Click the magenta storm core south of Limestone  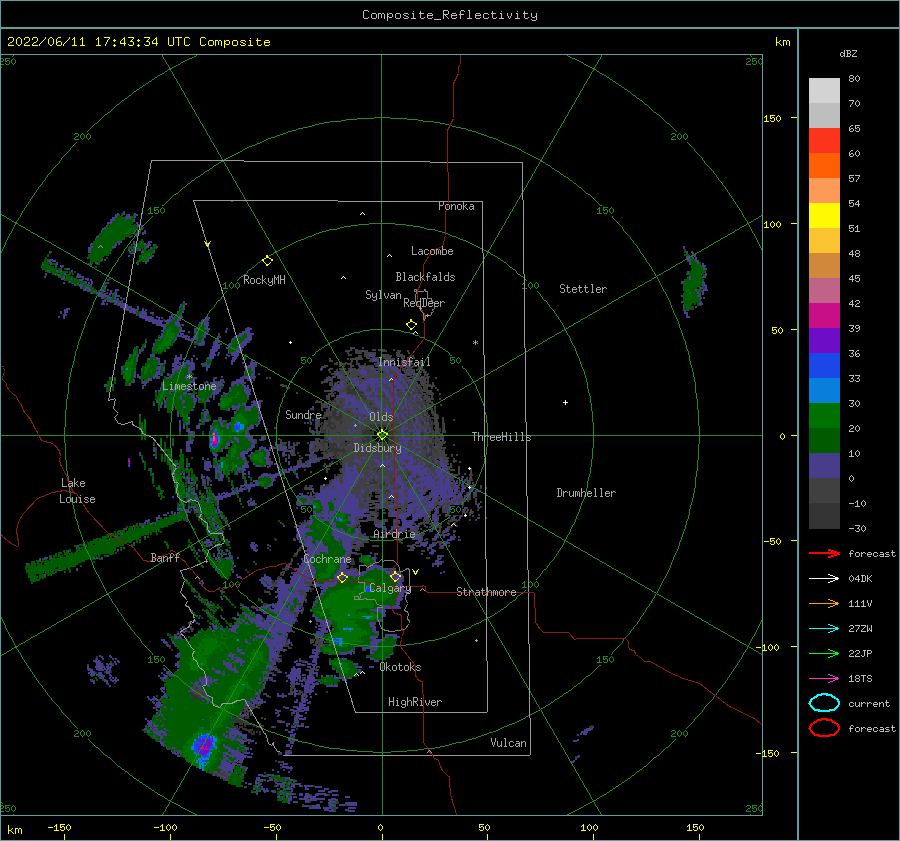coord(214,440)
